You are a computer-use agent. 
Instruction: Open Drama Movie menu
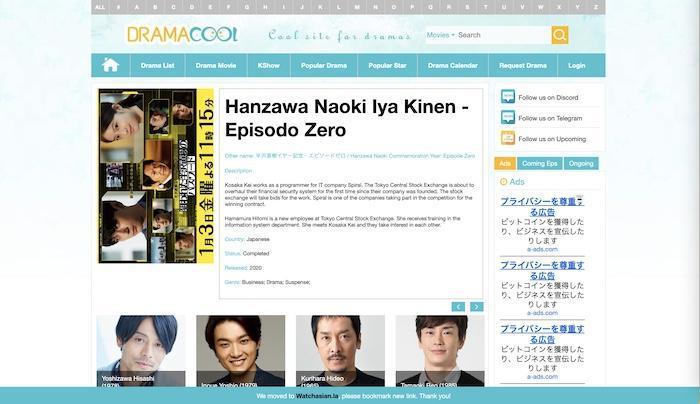(x=216, y=65)
